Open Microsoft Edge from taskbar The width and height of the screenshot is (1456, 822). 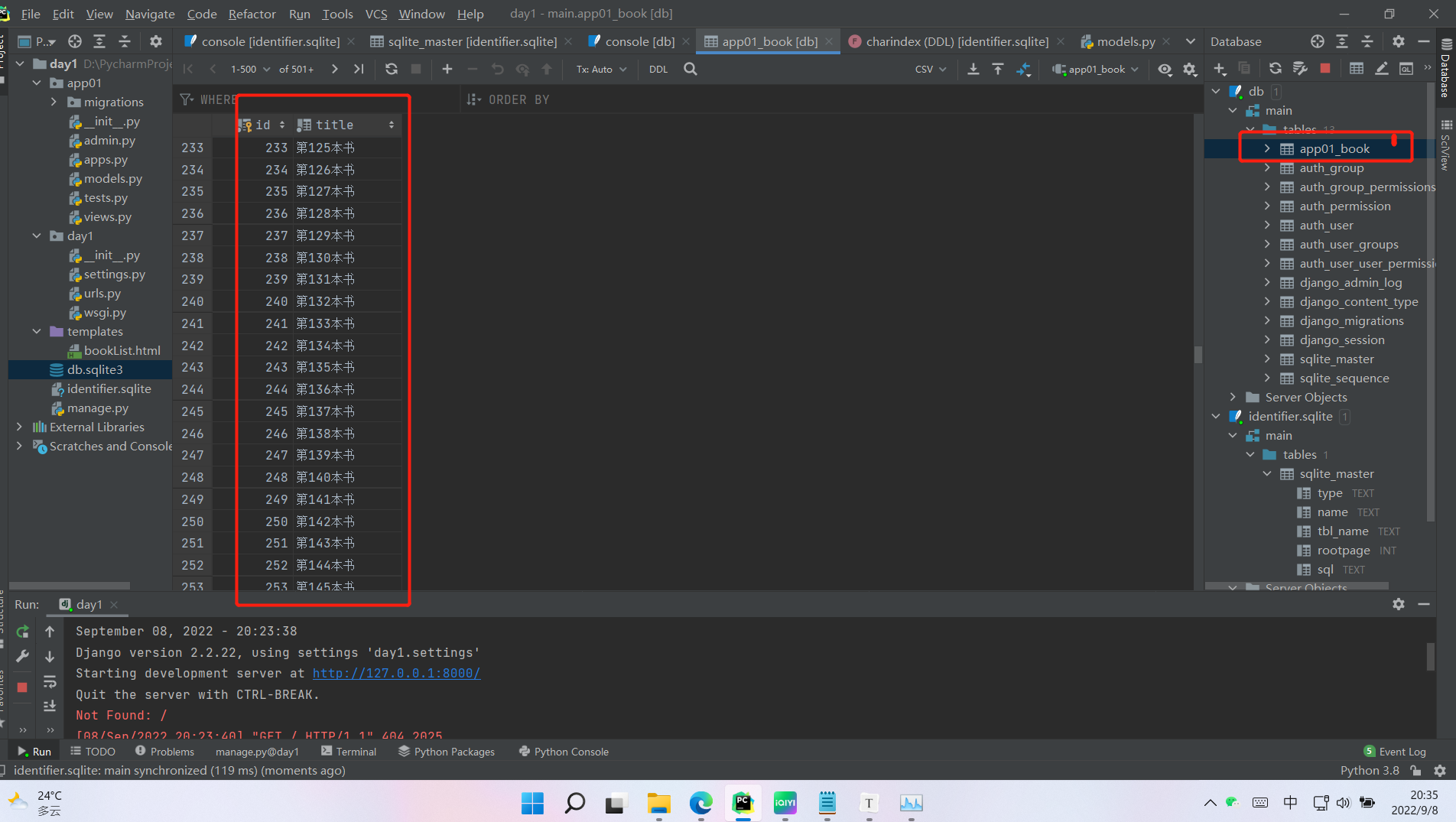click(700, 803)
